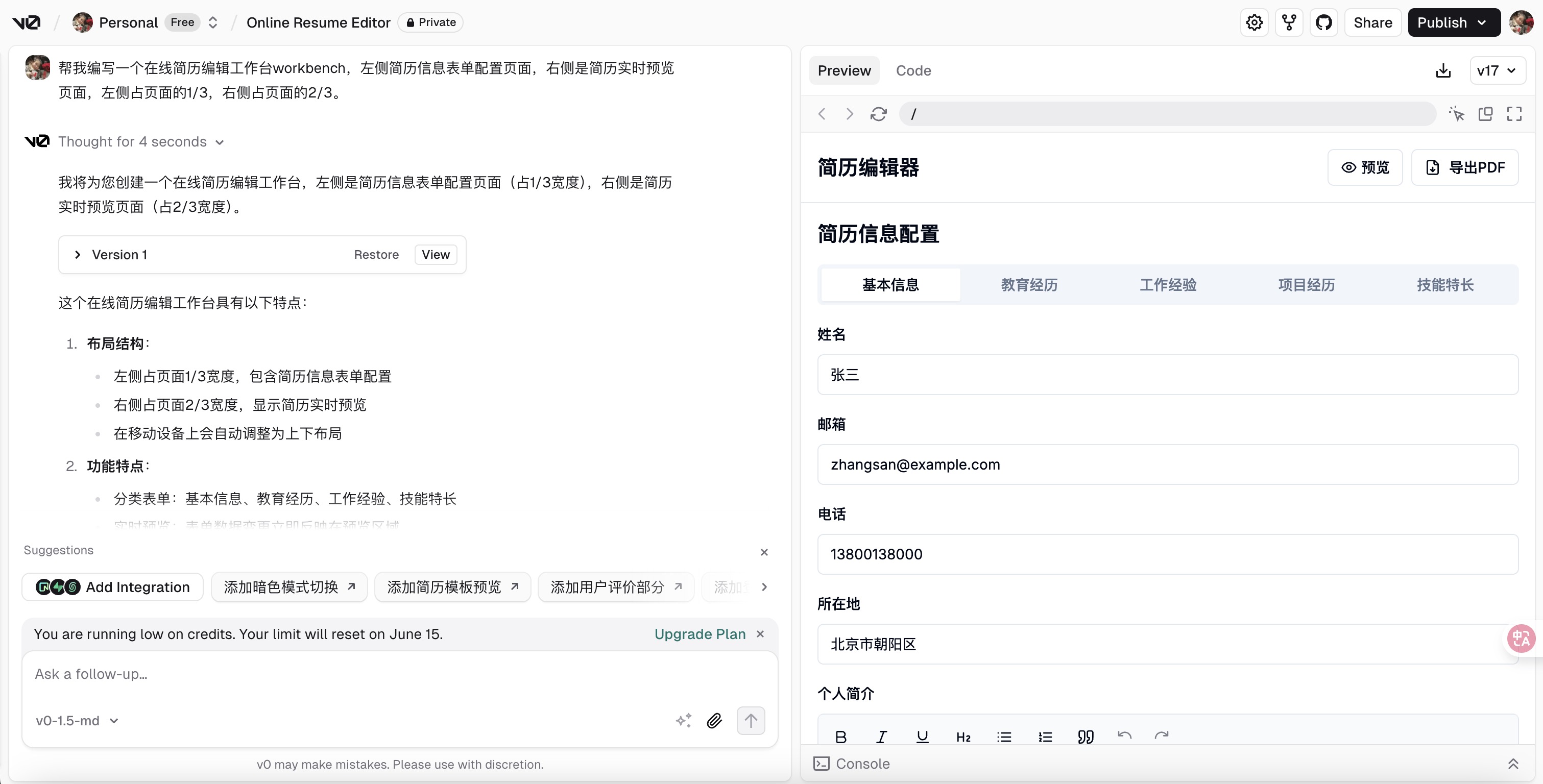Open preview in fullscreen

point(1514,114)
